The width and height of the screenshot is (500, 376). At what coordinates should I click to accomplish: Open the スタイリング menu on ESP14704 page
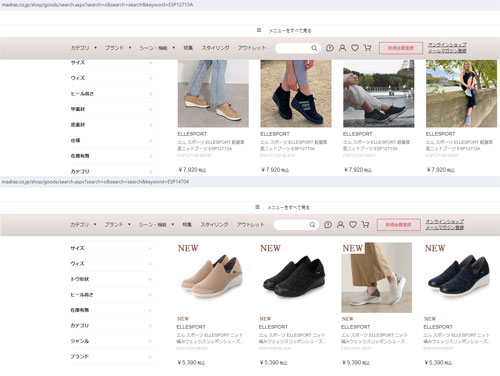pyautogui.click(x=214, y=225)
